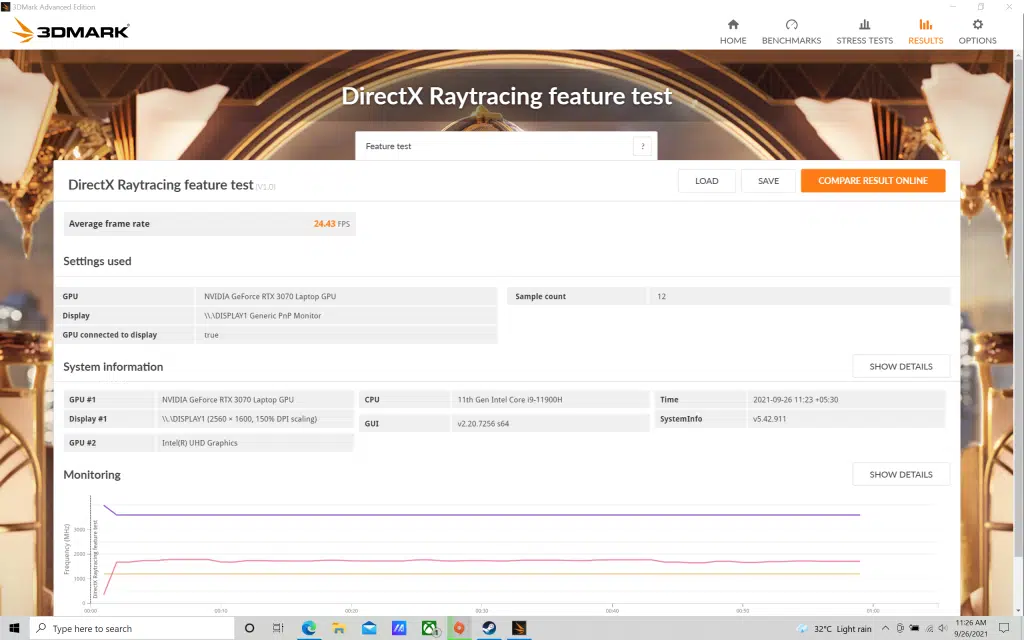Launch Microsoft Edge from the taskbar
This screenshot has width=1024, height=640.
pos(308,628)
